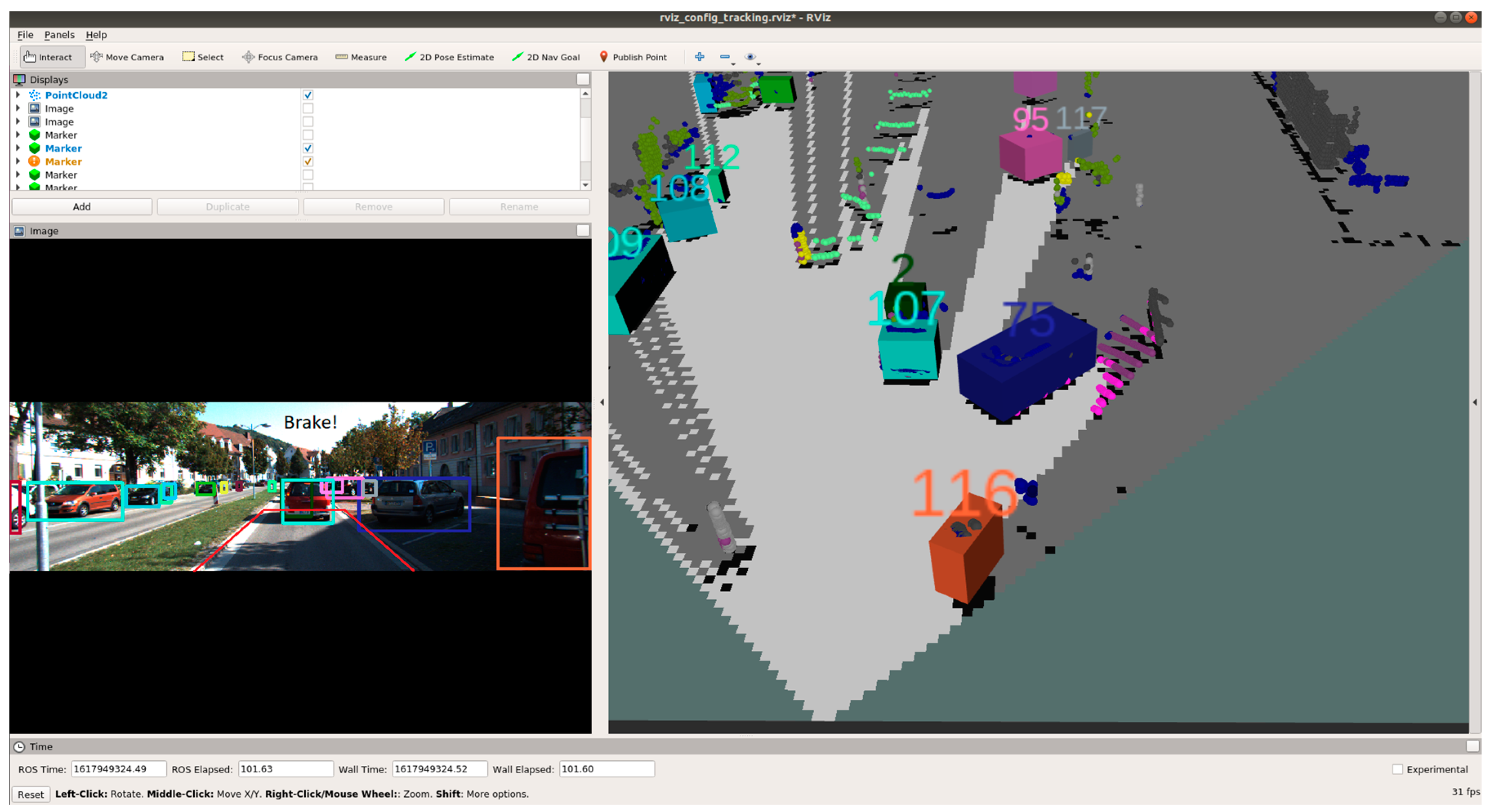This screenshot has height=812, width=1493.
Task: Expand the blue Marker display entry
Action: [x=18, y=148]
